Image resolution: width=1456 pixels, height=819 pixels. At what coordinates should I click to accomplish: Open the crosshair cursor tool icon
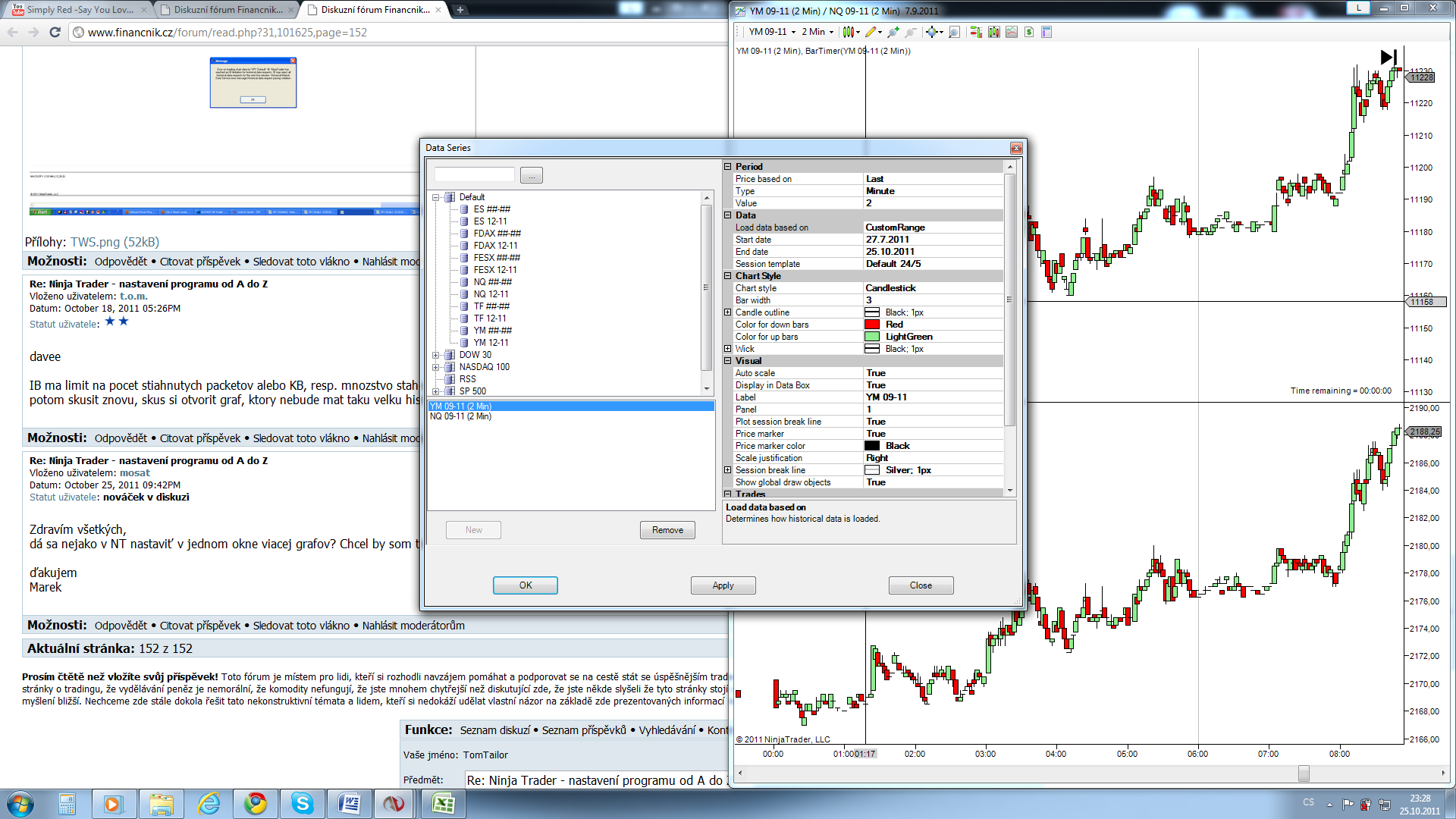[x=932, y=32]
